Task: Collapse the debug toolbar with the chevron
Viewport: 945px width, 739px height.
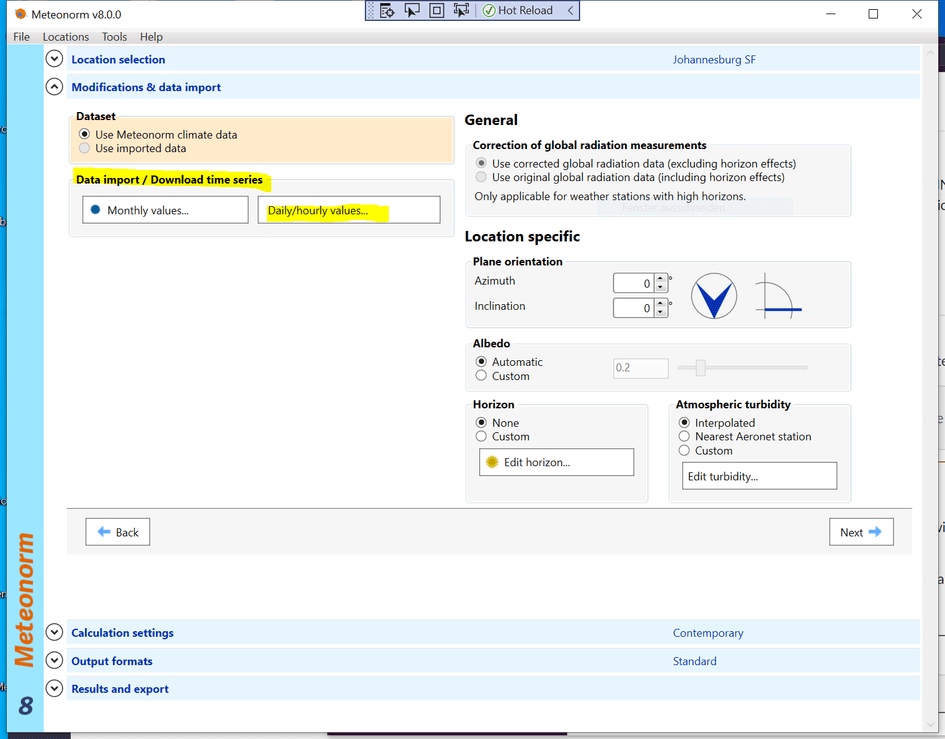Action: (x=570, y=10)
